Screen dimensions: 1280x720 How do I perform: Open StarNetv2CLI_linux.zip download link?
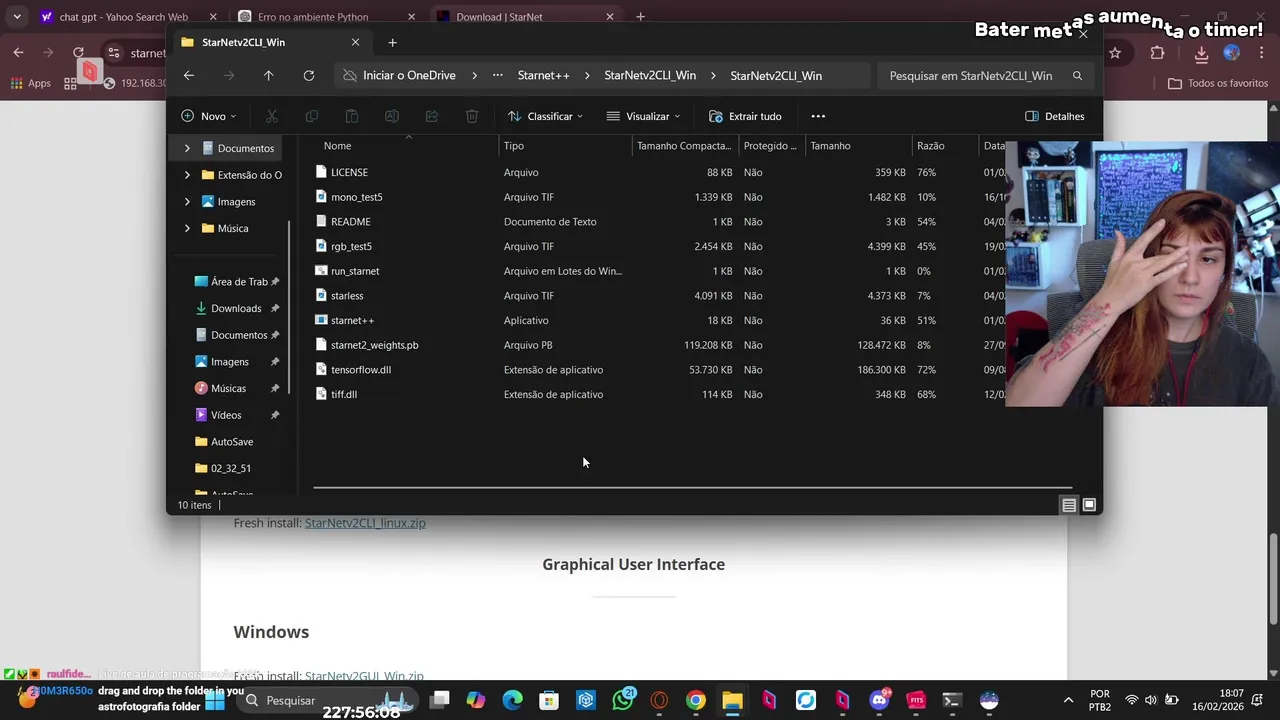click(x=365, y=523)
